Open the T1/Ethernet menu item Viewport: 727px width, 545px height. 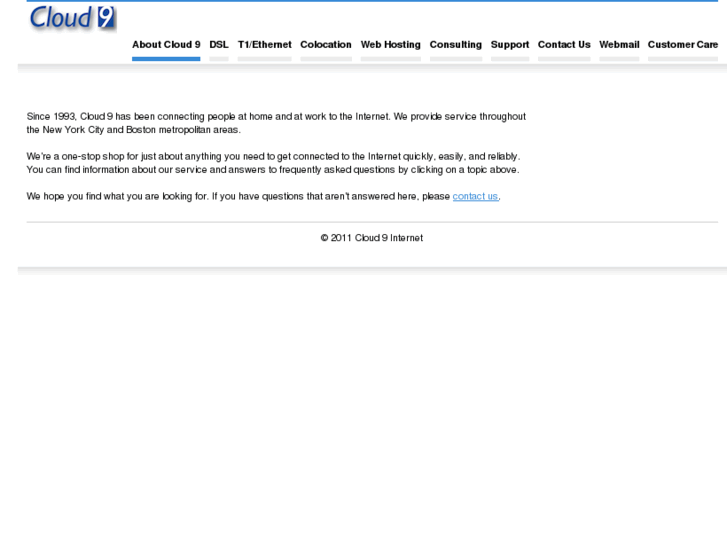264,45
